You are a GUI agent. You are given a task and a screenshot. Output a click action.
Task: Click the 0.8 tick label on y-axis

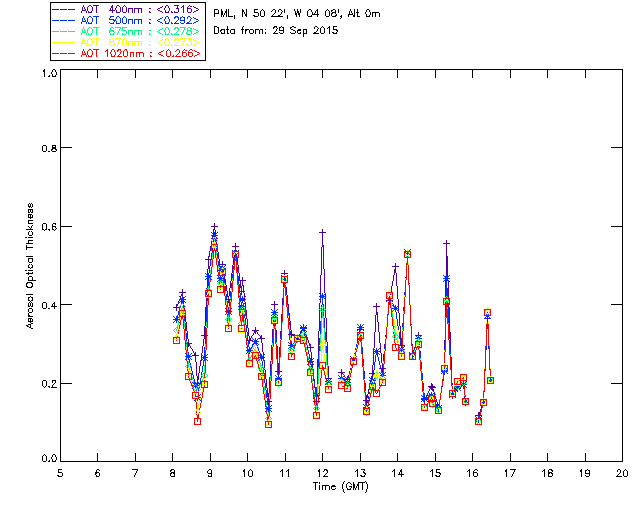point(46,148)
